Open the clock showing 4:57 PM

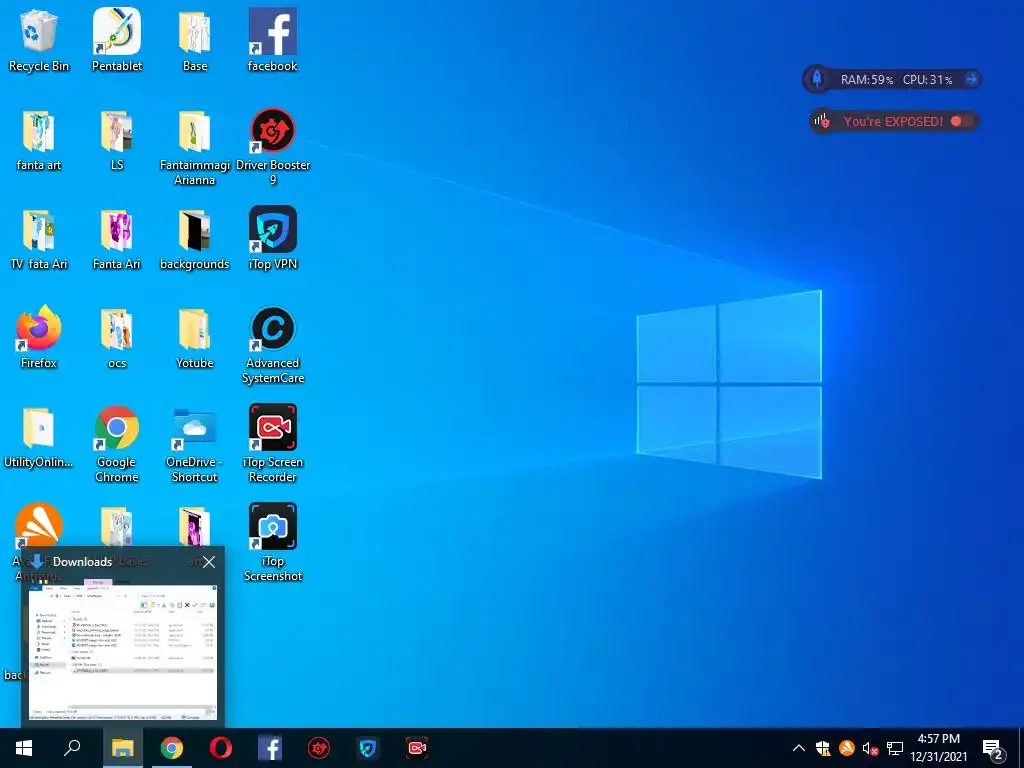pos(938,748)
